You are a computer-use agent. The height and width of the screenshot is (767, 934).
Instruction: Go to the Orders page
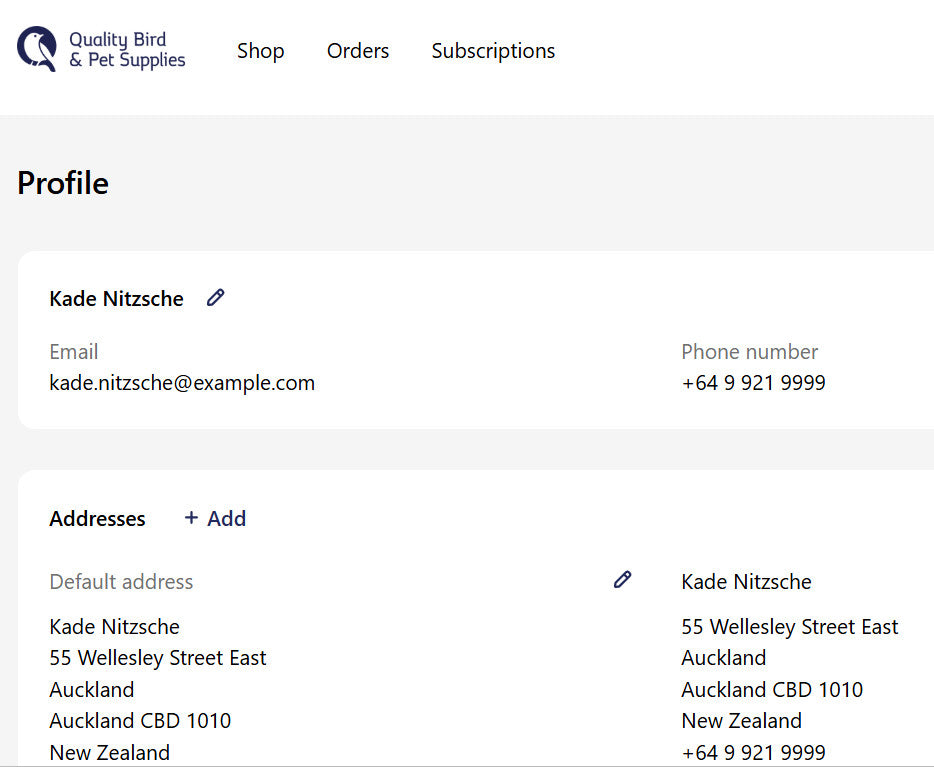click(358, 51)
